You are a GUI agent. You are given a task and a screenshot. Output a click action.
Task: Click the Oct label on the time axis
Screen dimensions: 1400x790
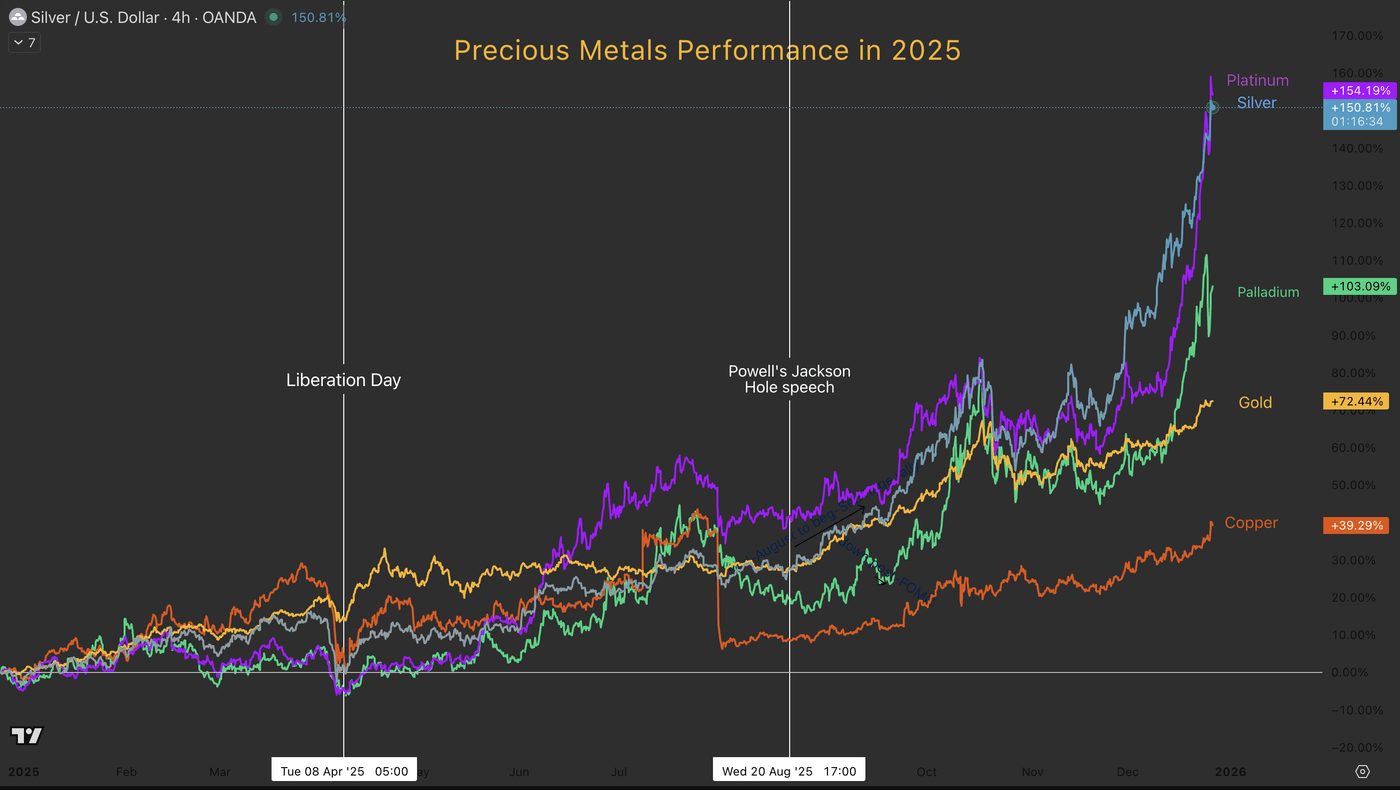(x=926, y=772)
